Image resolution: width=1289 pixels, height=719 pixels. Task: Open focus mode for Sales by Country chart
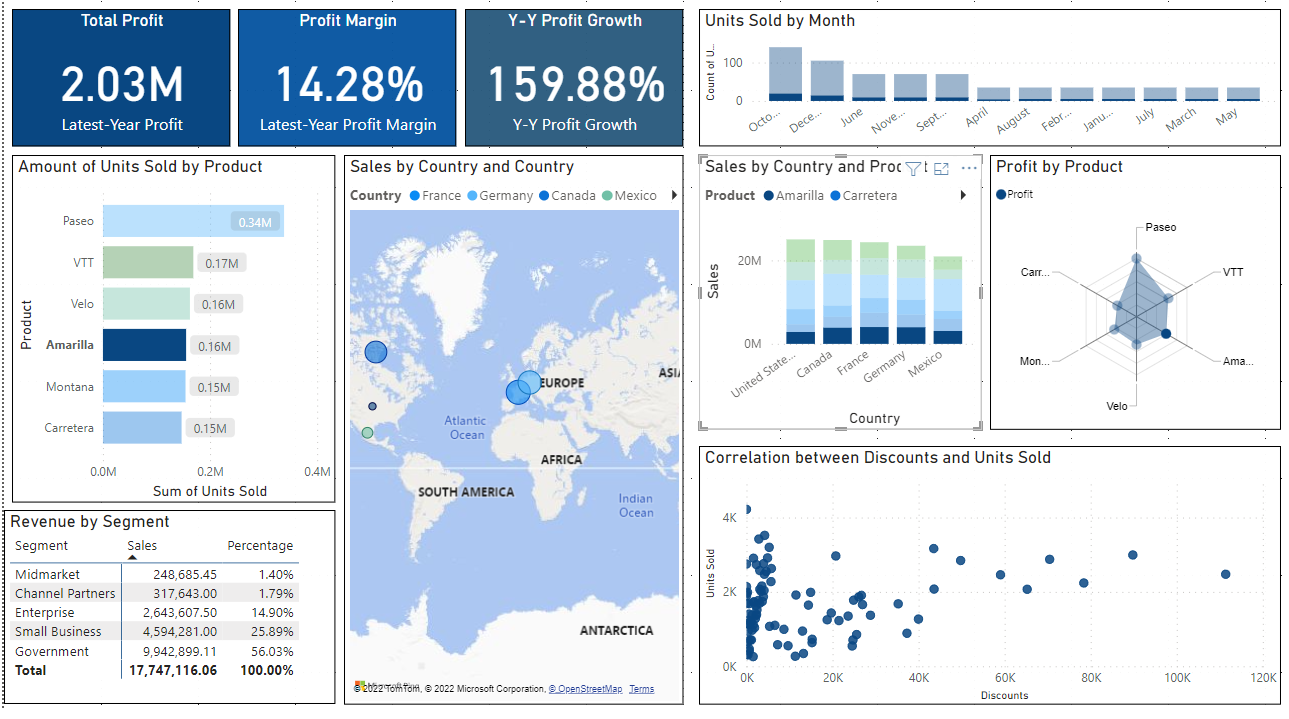click(941, 169)
